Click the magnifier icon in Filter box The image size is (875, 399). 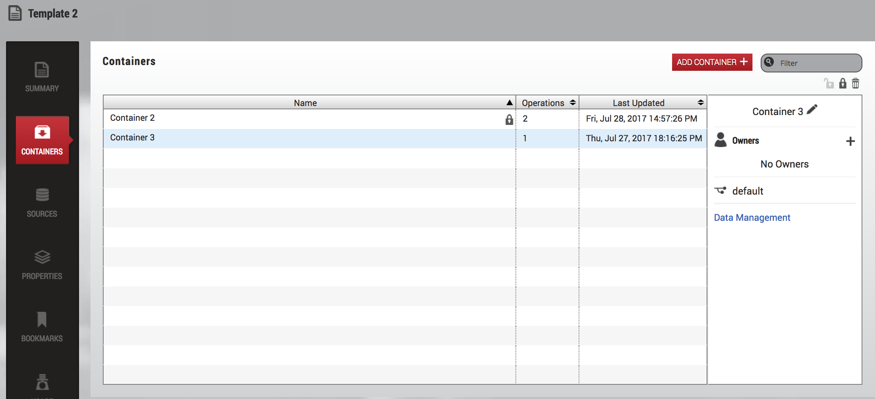(770, 63)
